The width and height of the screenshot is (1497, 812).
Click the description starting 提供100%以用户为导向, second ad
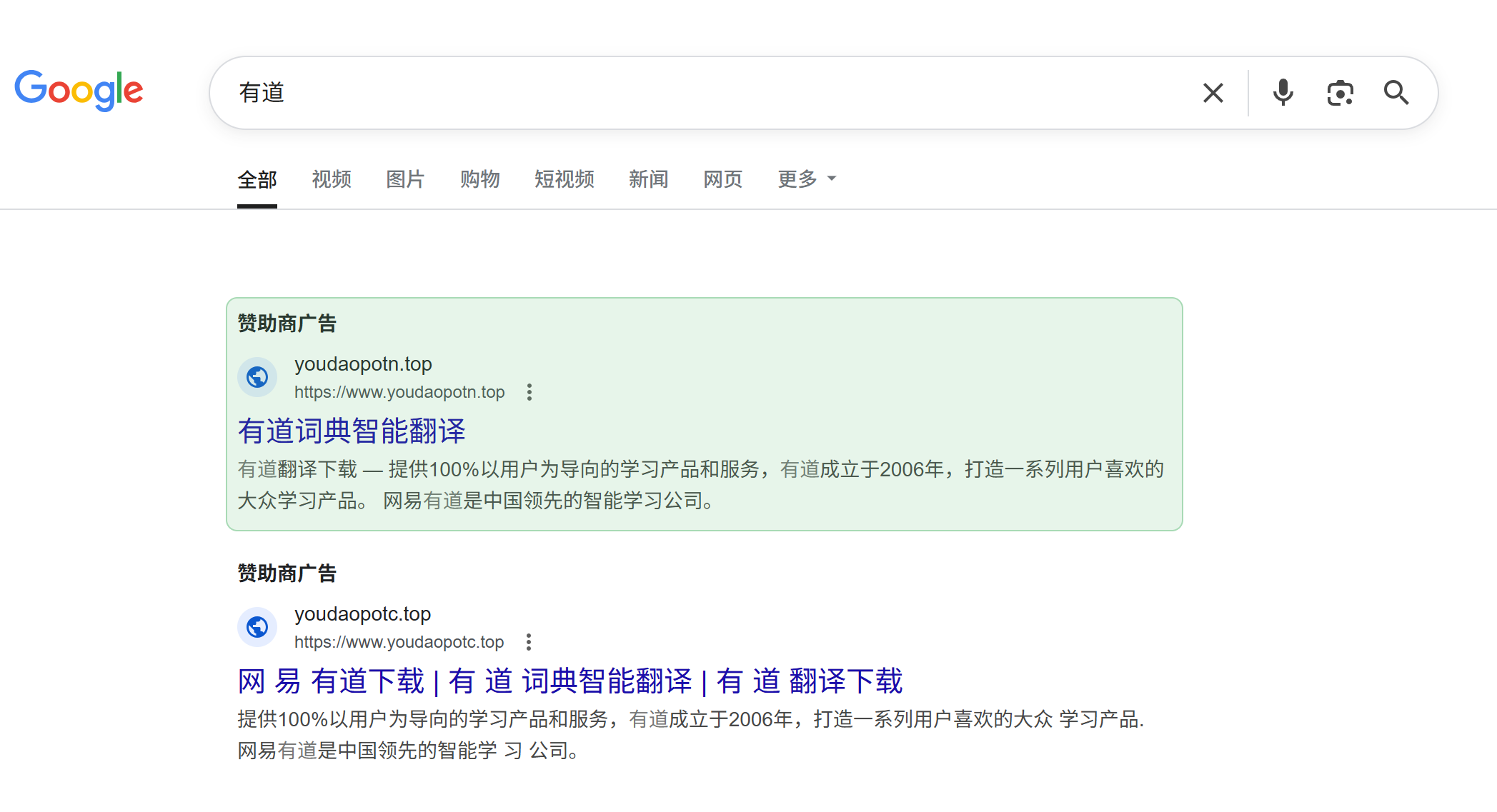tap(691, 735)
